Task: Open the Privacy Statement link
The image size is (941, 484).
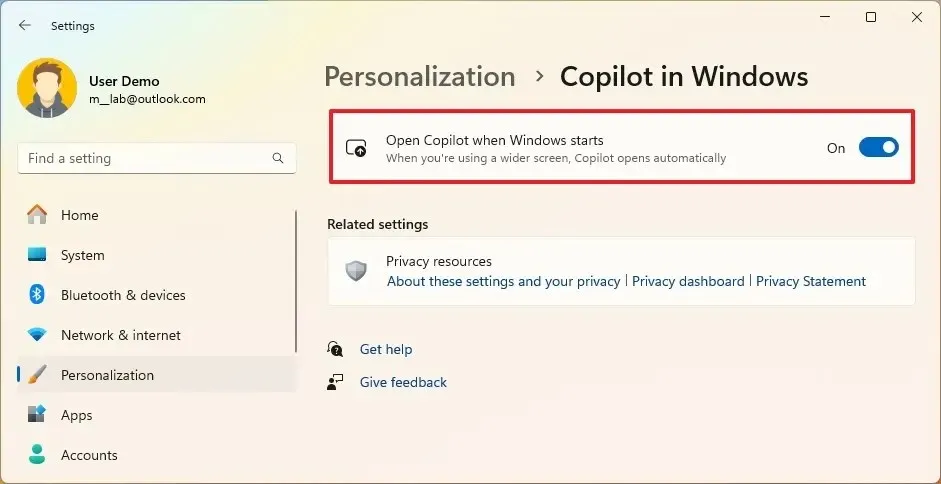Action: [810, 282]
